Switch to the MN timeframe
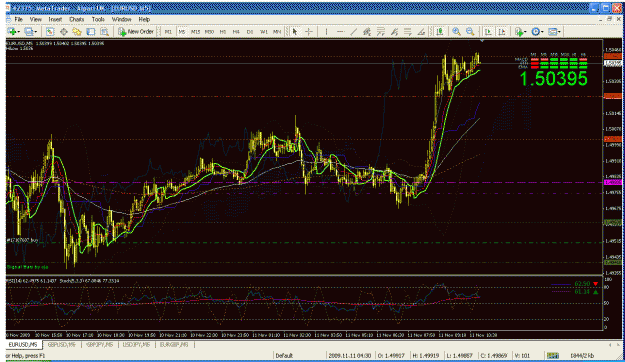 click(277, 31)
